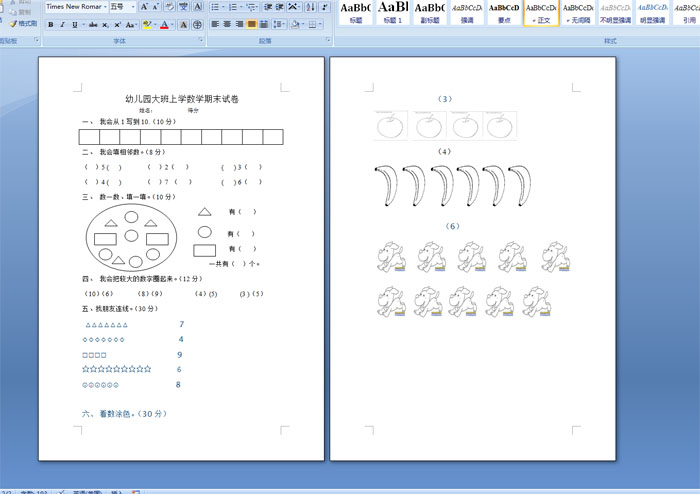Viewport: 700px width, 494px height.
Task: Click Shading paint bucket icon
Action: click(x=295, y=25)
